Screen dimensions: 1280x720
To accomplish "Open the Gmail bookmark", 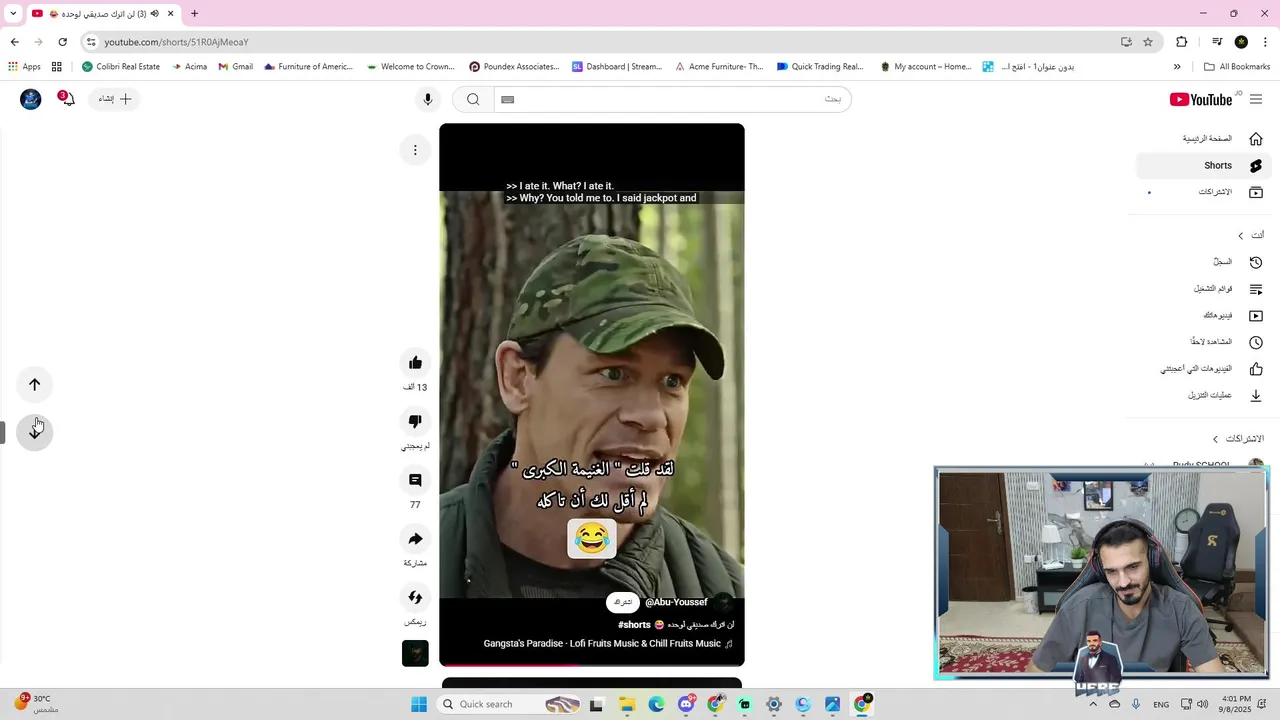I will 235,67.
